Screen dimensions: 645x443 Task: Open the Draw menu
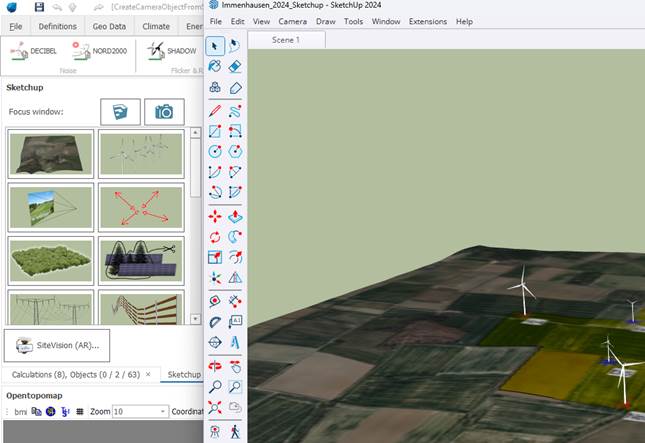point(325,21)
